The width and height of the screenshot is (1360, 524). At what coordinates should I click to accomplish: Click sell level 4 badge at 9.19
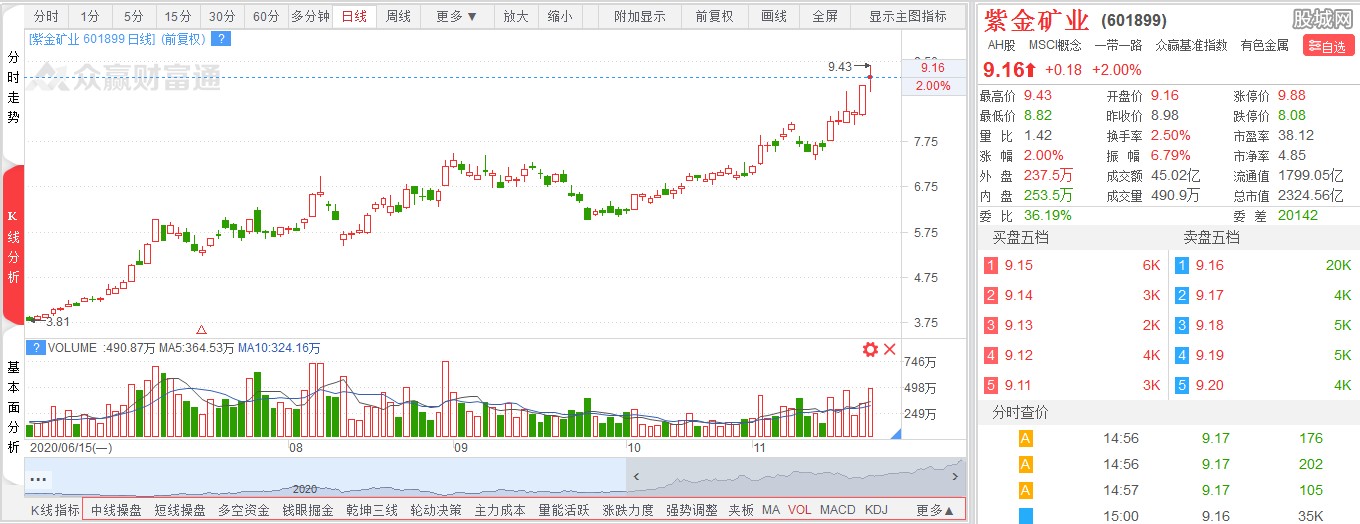pyautogui.click(x=1182, y=355)
